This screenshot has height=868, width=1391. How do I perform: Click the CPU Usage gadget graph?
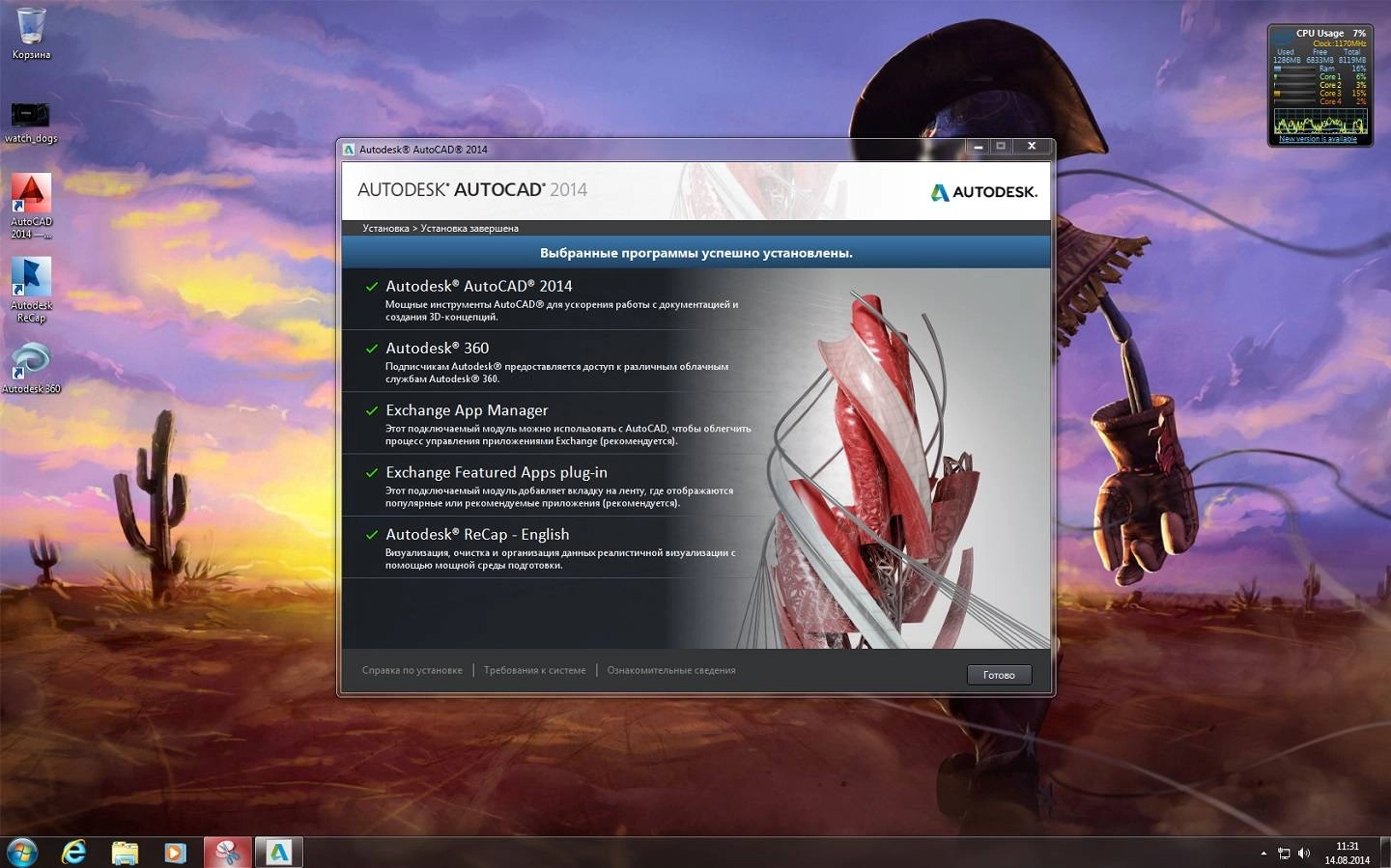pyautogui.click(x=1320, y=122)
